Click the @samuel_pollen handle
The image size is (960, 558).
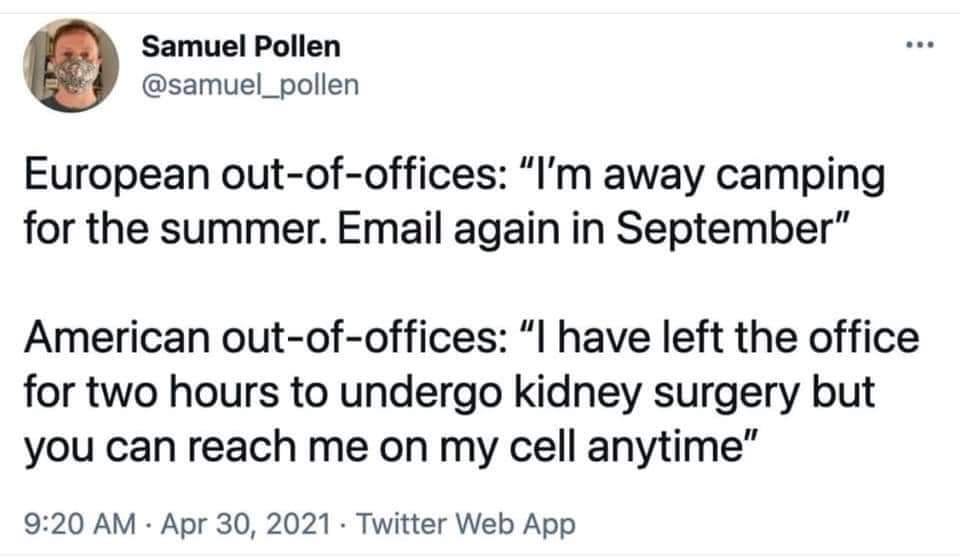click(x=250, y=85)
